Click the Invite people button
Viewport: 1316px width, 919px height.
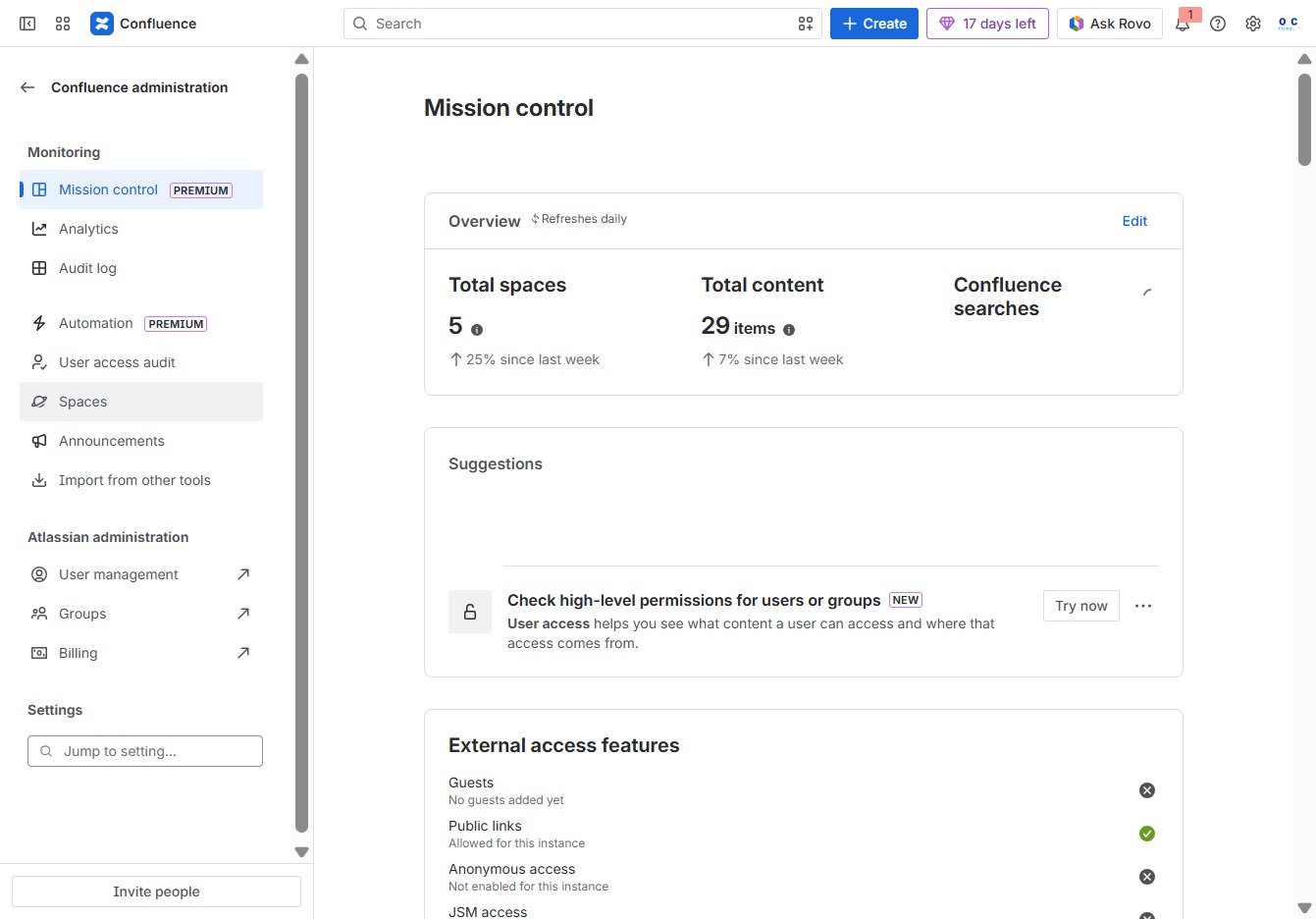[x=156, y=892]
